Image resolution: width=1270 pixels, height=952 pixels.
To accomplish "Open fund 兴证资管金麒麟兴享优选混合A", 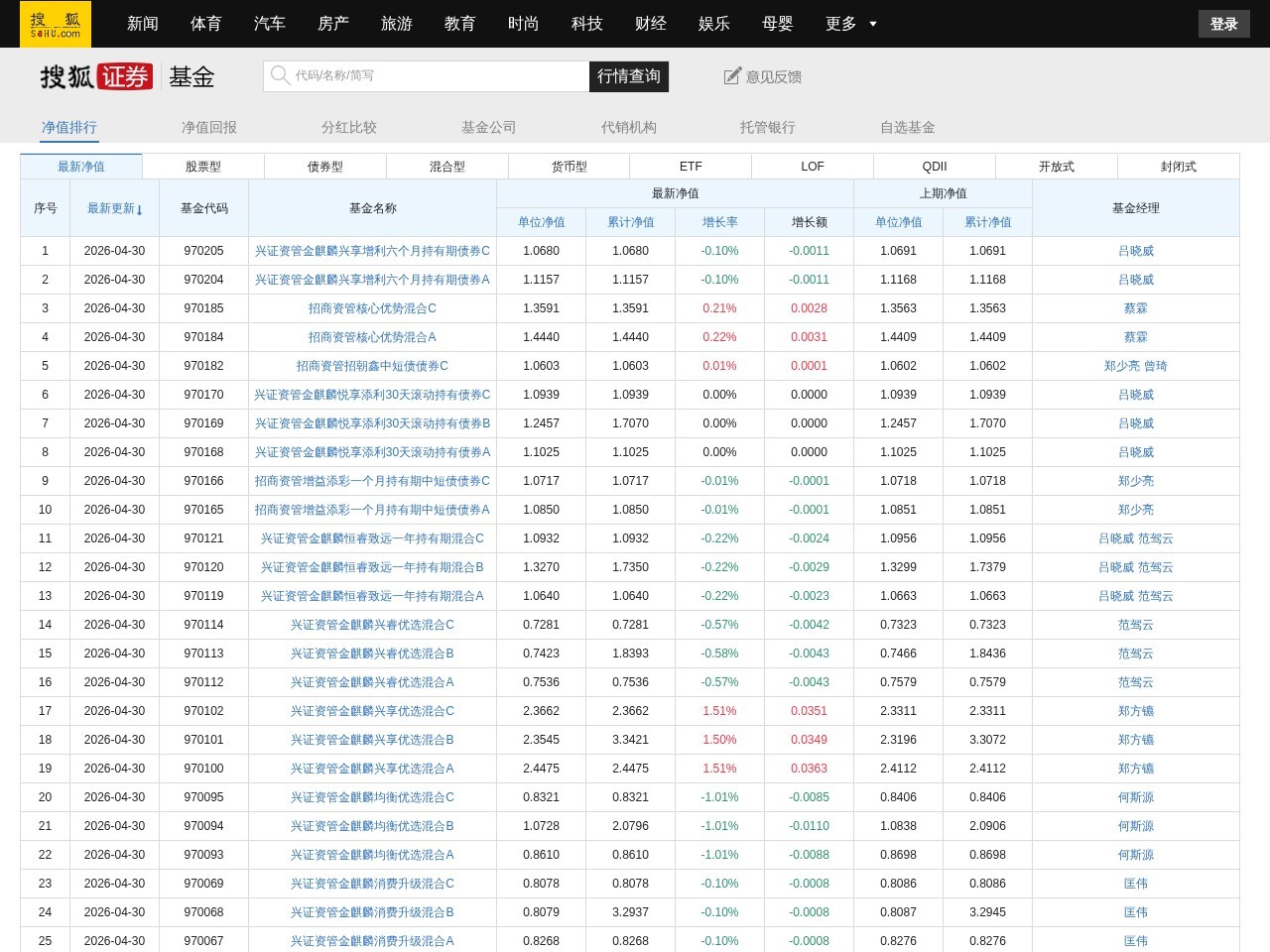I will click(373, 769).
